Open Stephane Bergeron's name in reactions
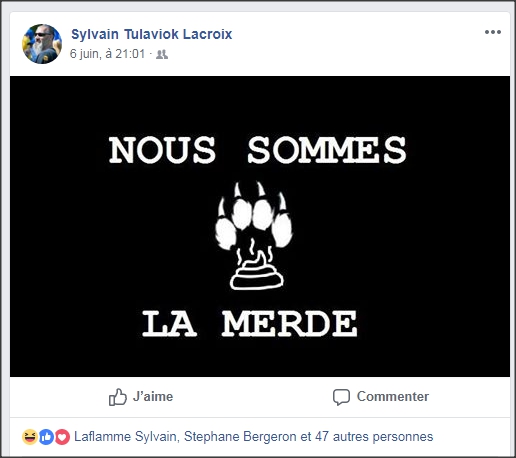The image size is (516, 458). pyautogui.click(x=240, y=437)
